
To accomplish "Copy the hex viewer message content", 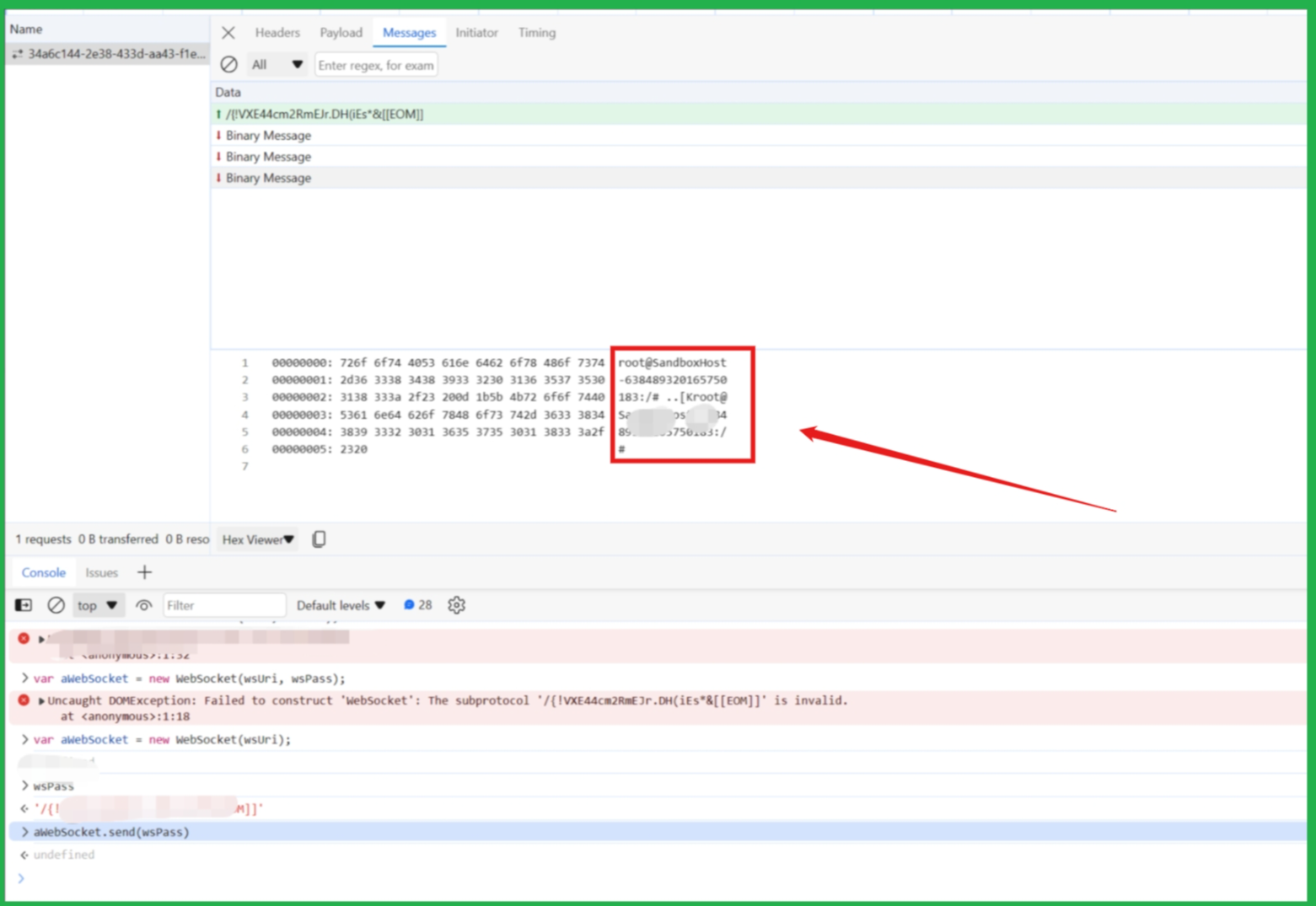I will (319, 539).
